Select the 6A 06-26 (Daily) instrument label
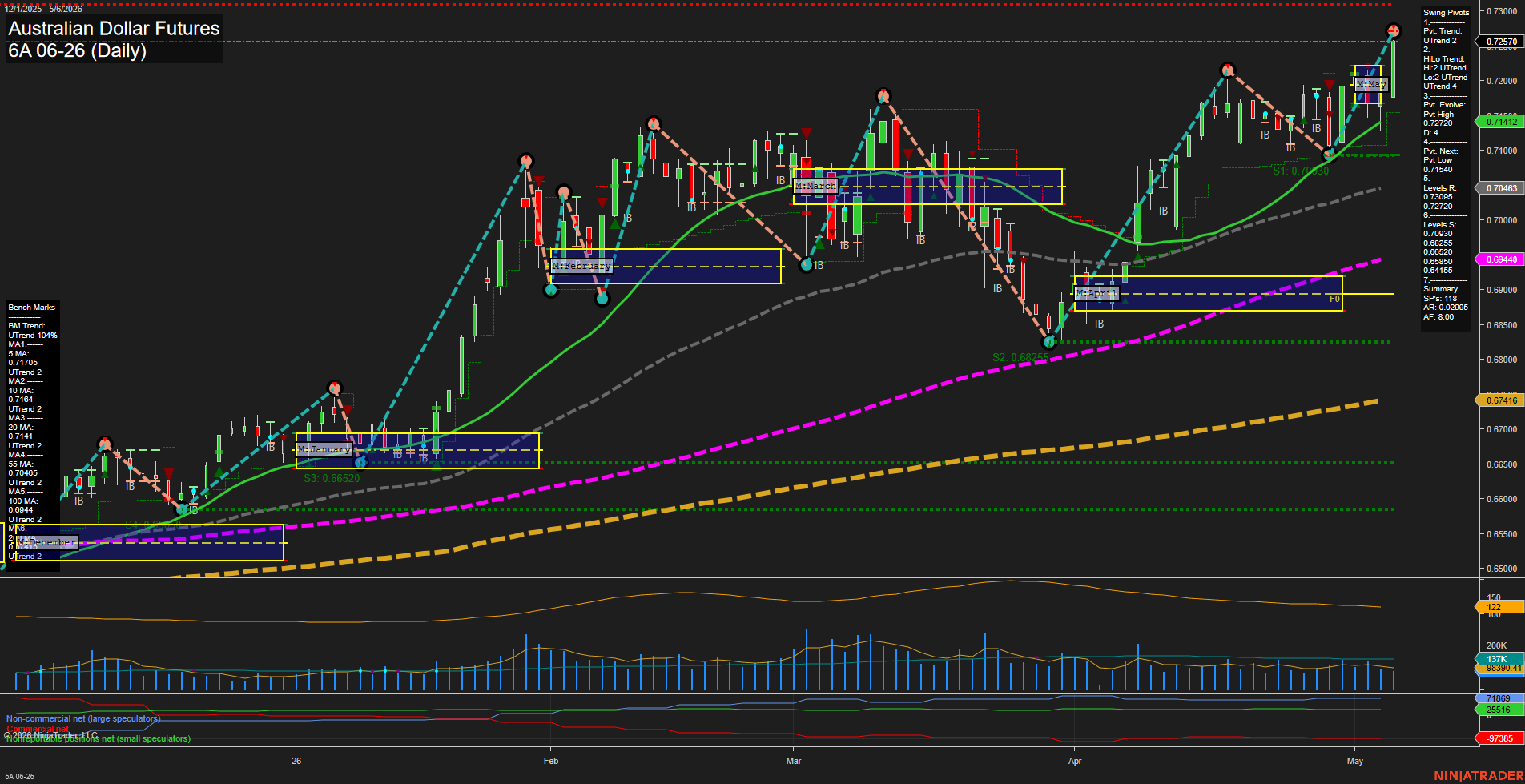 pyautogui.click(x=78, y=51)
